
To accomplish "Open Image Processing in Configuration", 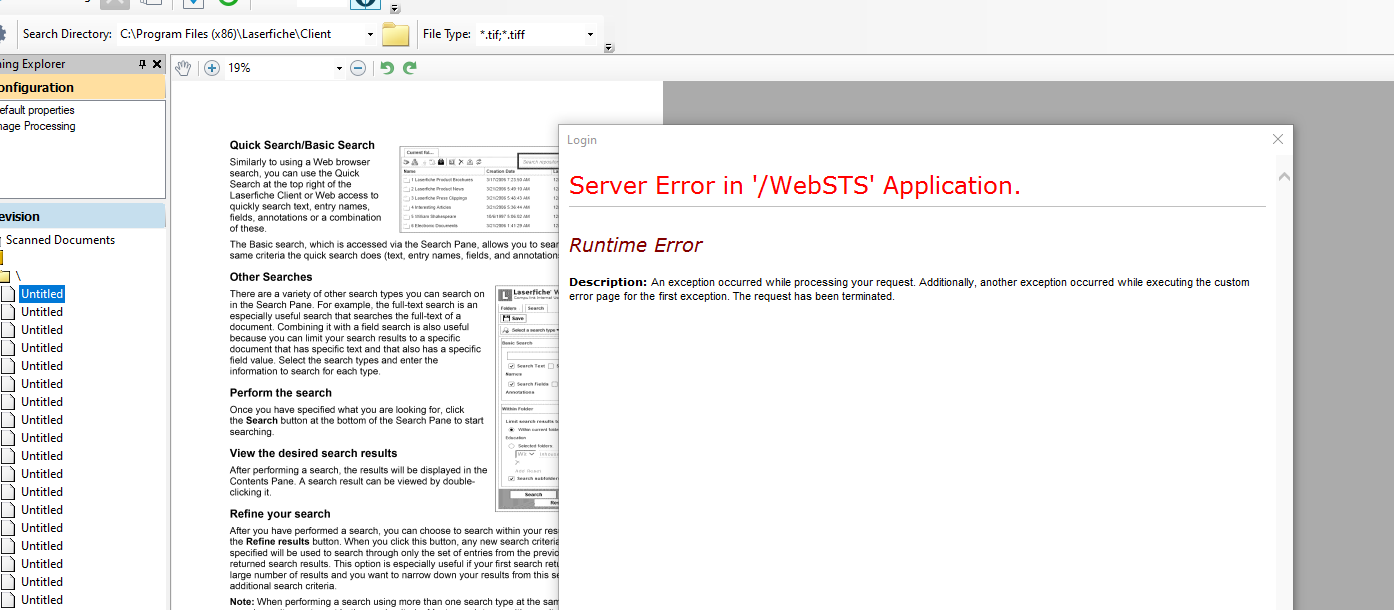I will click(x=38, y=126).
